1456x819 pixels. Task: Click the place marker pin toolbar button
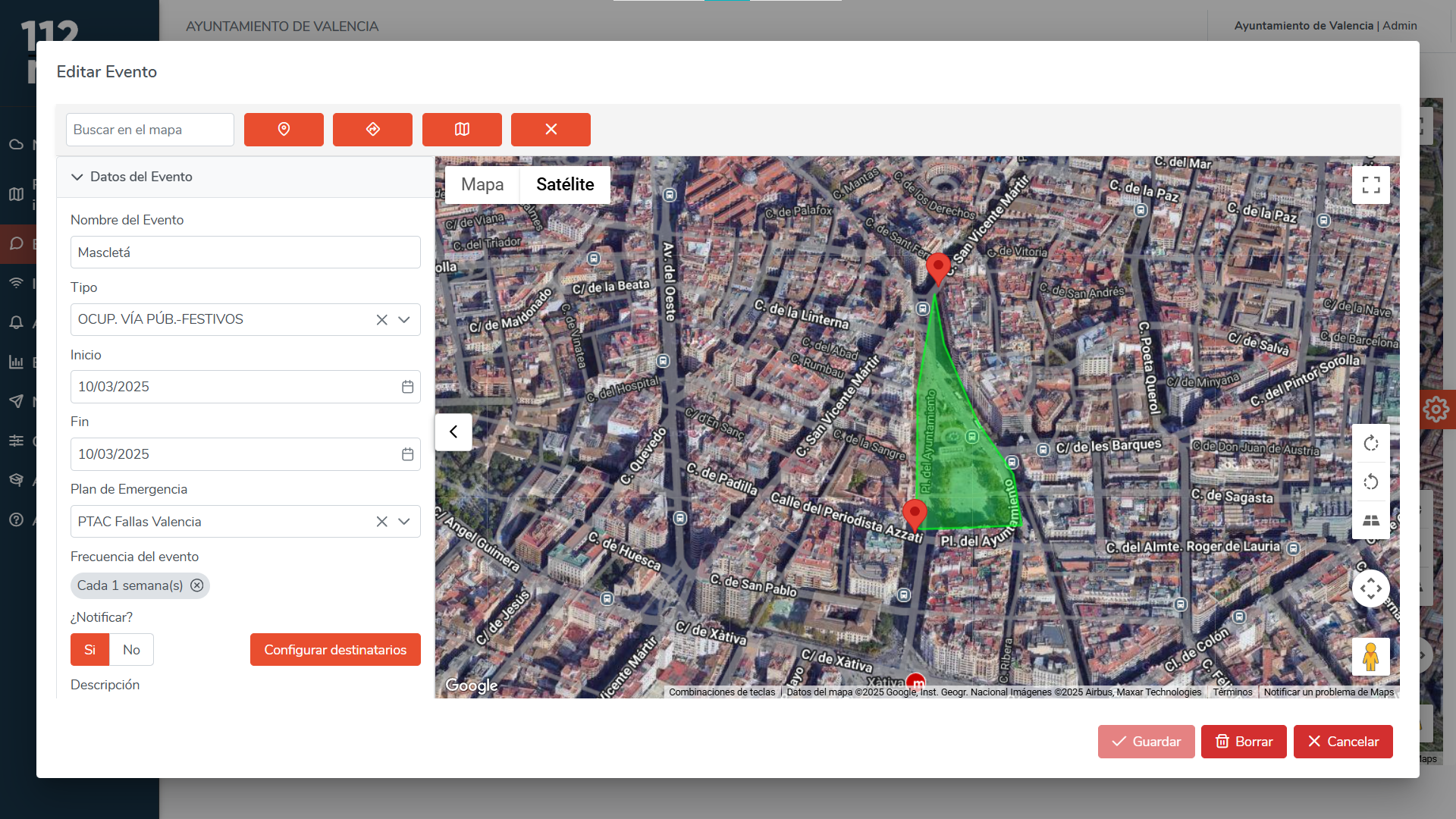pos(284,130)
